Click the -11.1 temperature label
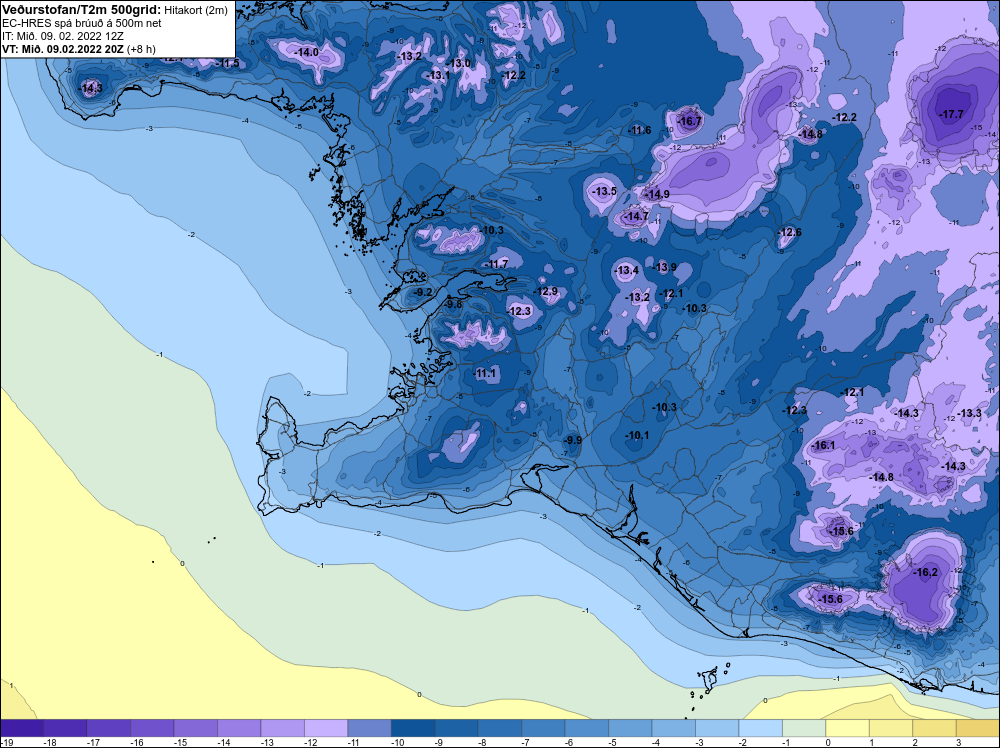Image resolution: width=1000 pixels, height=748 pixels. [485, 373]
